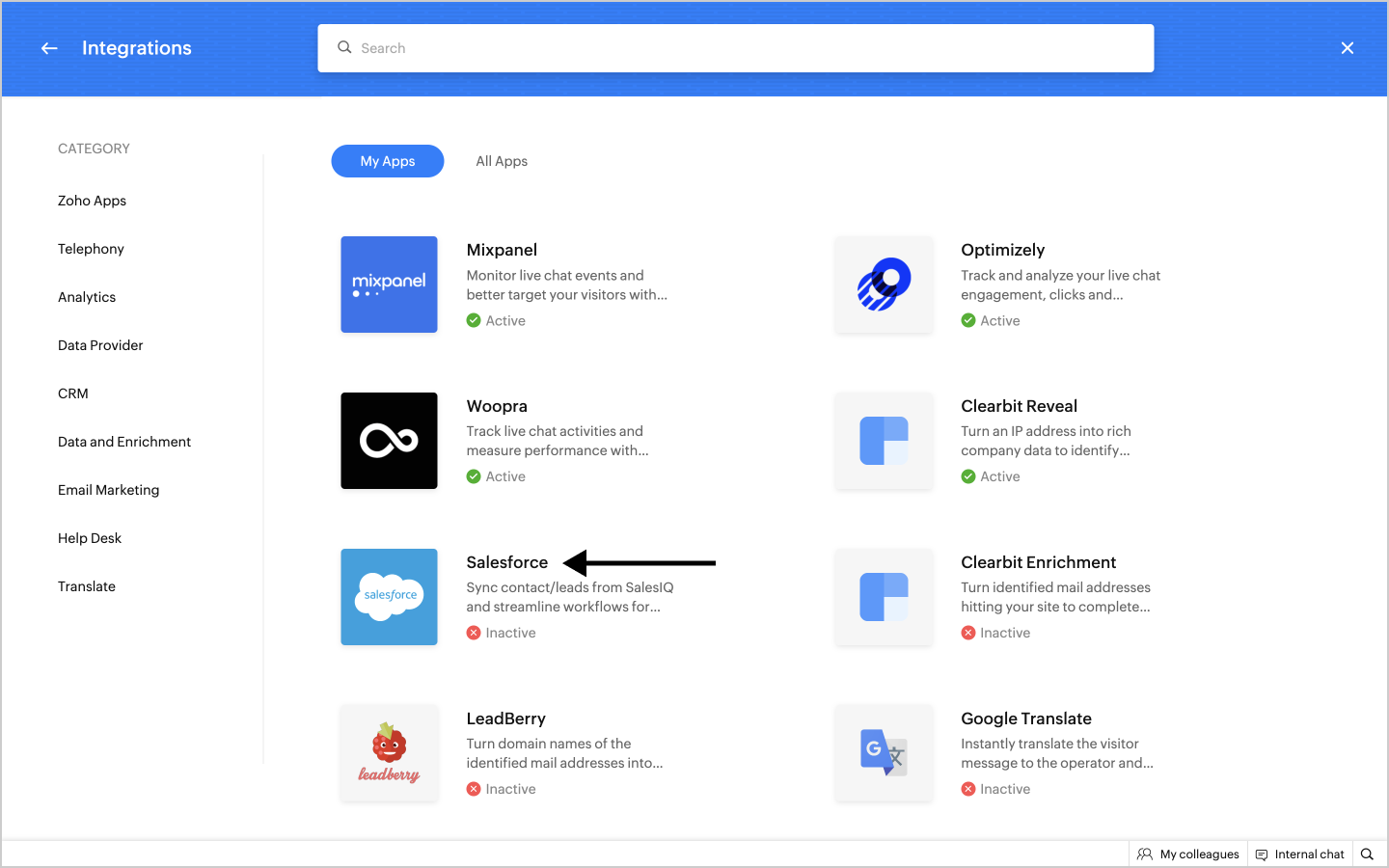Click the Mixpanel title link
The width and height of the screenshot is (1389, 868).
(502, 250)
